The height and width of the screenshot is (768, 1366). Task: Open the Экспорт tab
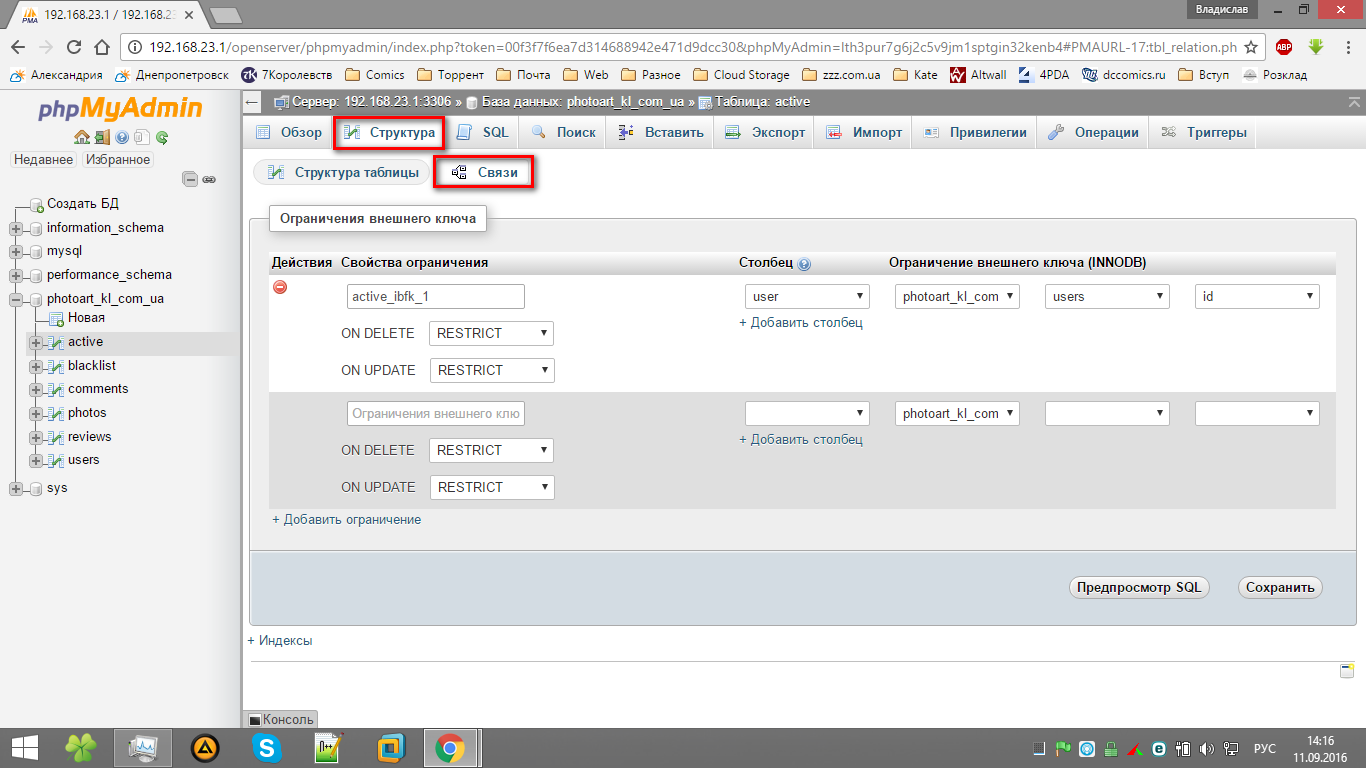(x=765, y=132)
